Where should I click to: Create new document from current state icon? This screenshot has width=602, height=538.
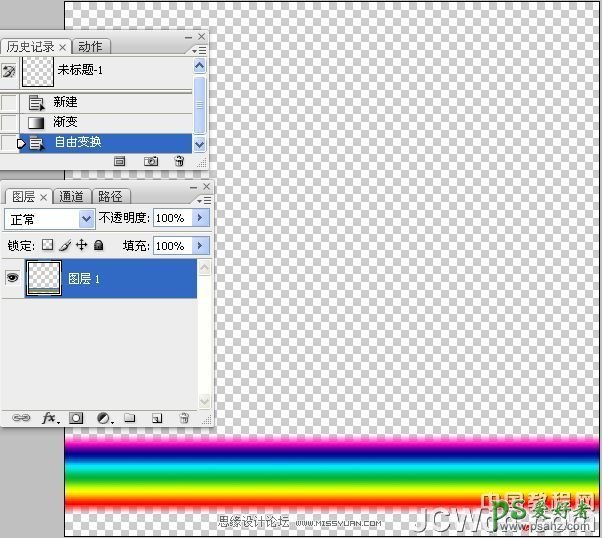[120, 160]
